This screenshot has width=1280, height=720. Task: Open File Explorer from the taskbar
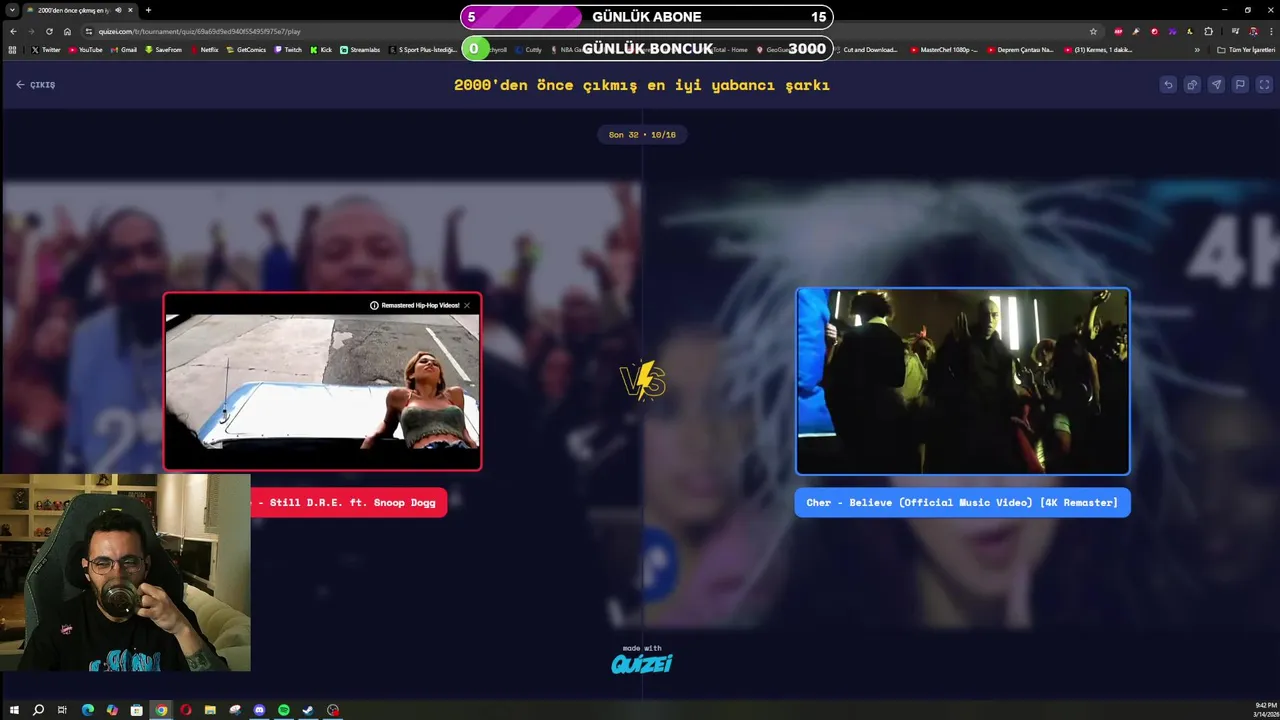210,710
